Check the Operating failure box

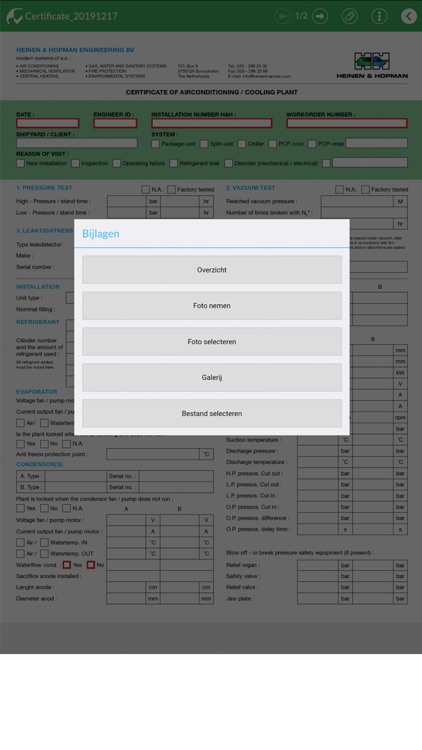[x=117, y=163]
